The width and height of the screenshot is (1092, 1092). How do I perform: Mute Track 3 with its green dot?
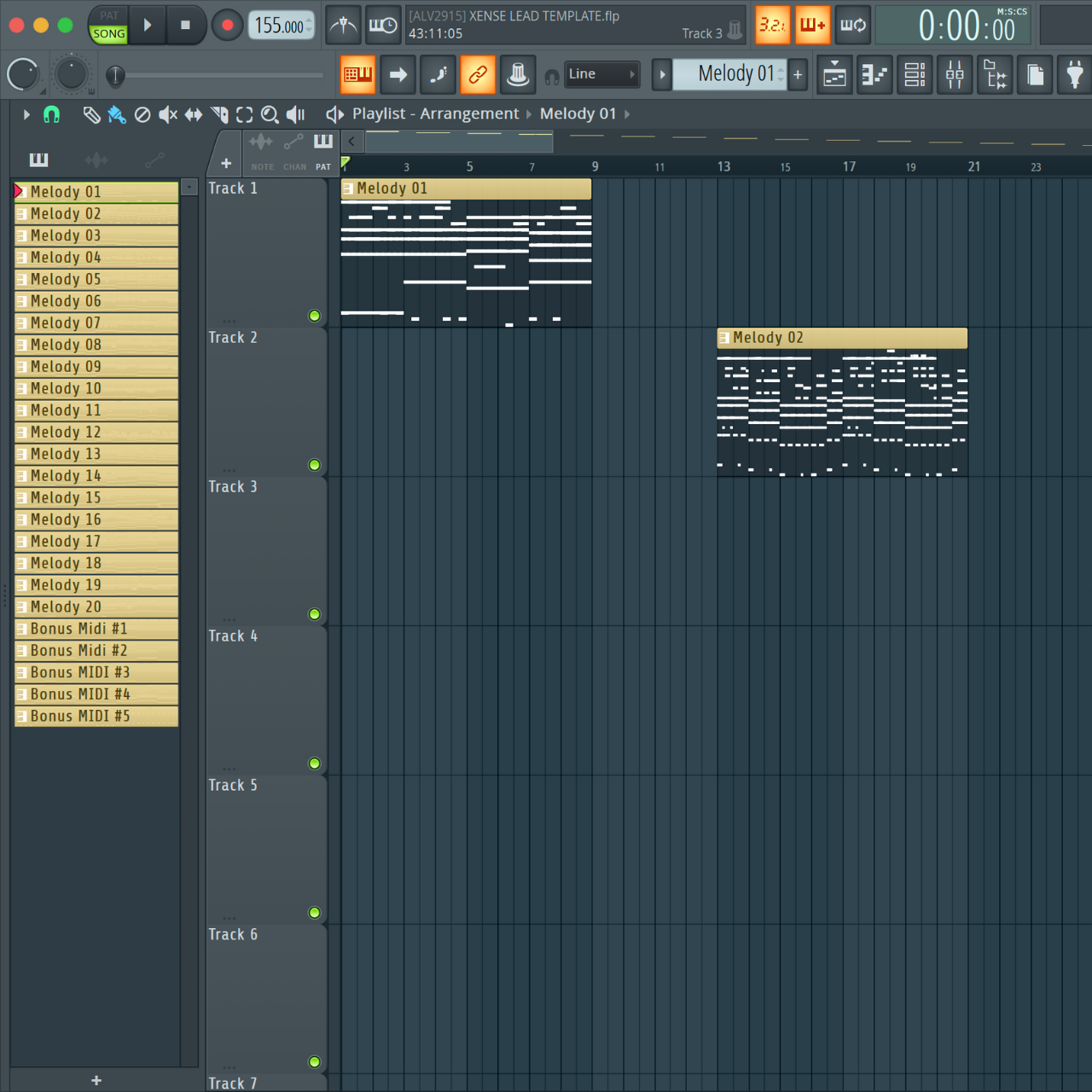click(315, 614)
